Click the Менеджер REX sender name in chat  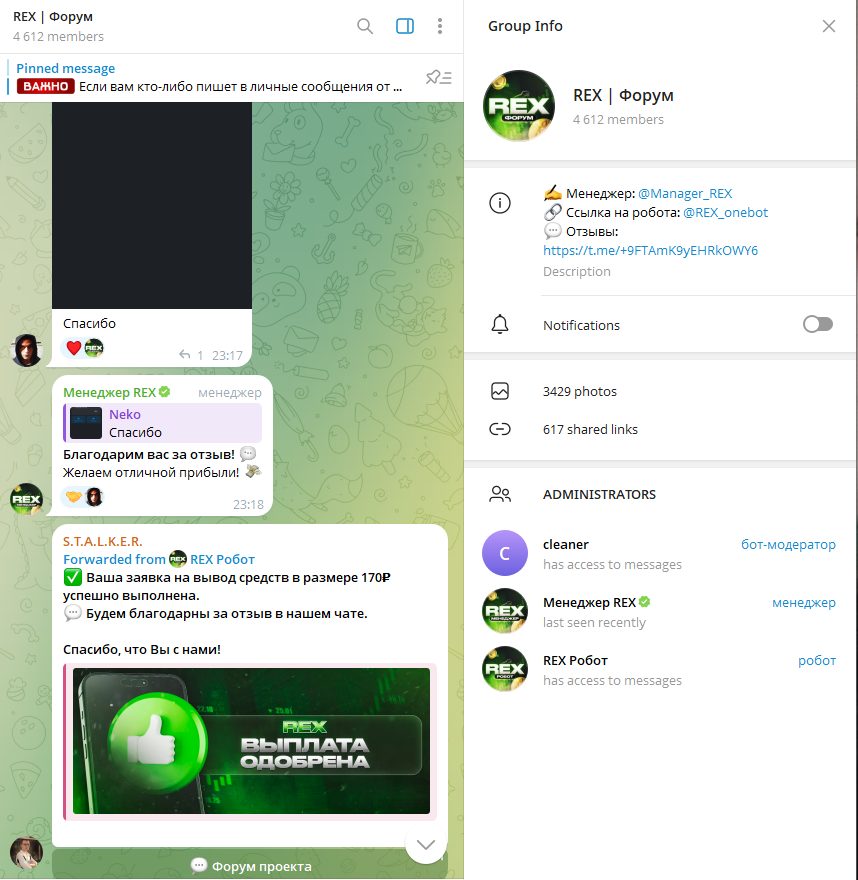coord(109,392)
